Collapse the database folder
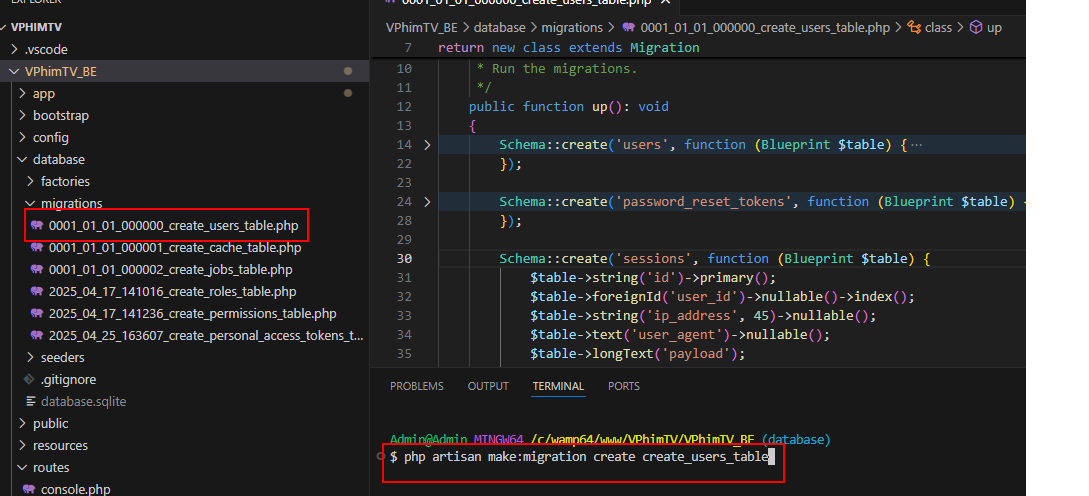Screen dimensions: 1089x496 pos(22,160)
